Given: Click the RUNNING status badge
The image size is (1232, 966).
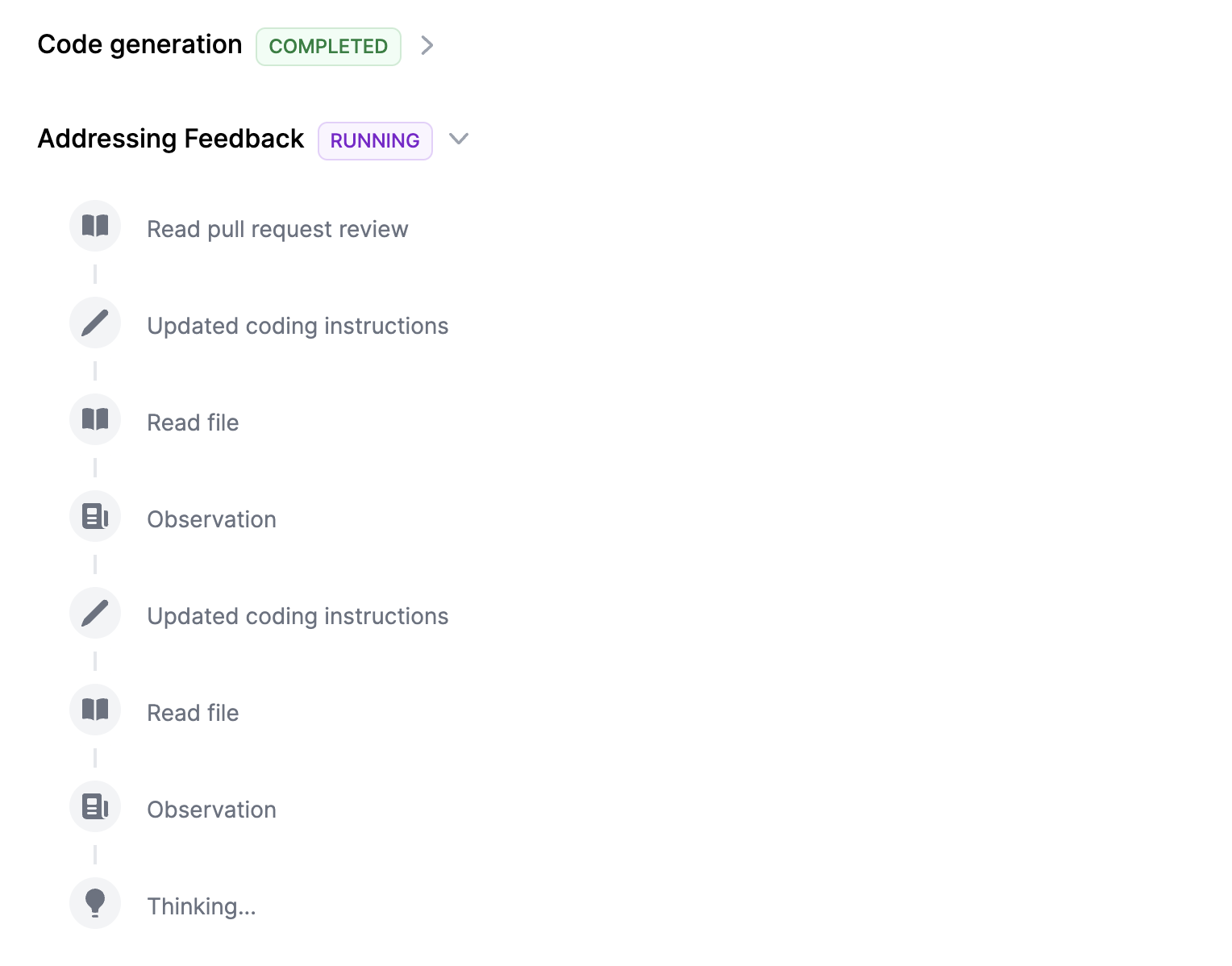Looking at the screenshot, I should (375, 141).
